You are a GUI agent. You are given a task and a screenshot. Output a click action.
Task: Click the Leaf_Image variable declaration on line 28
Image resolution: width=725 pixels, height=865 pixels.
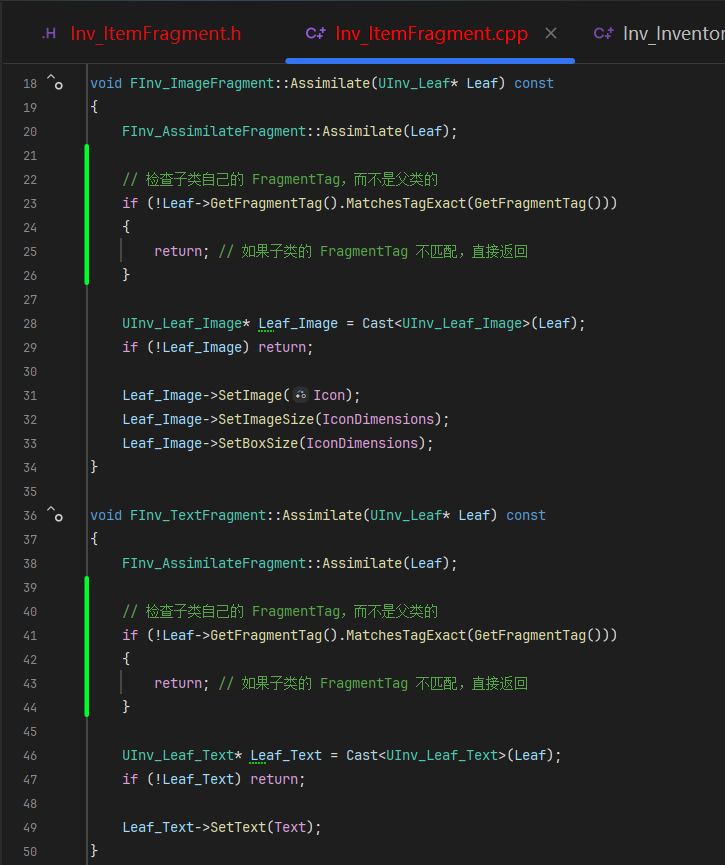coord(298,323)
